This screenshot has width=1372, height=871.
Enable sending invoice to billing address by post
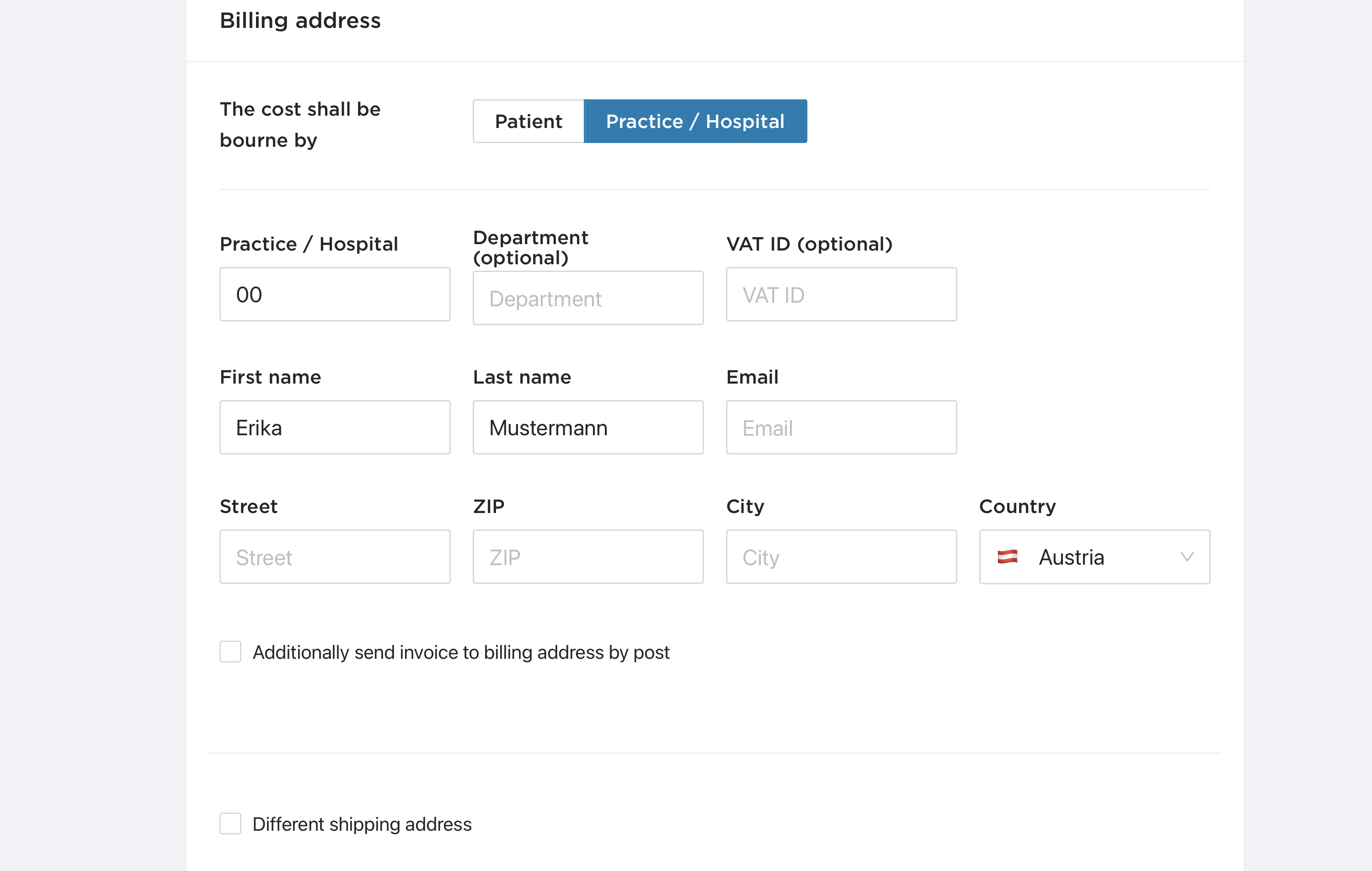230,652
